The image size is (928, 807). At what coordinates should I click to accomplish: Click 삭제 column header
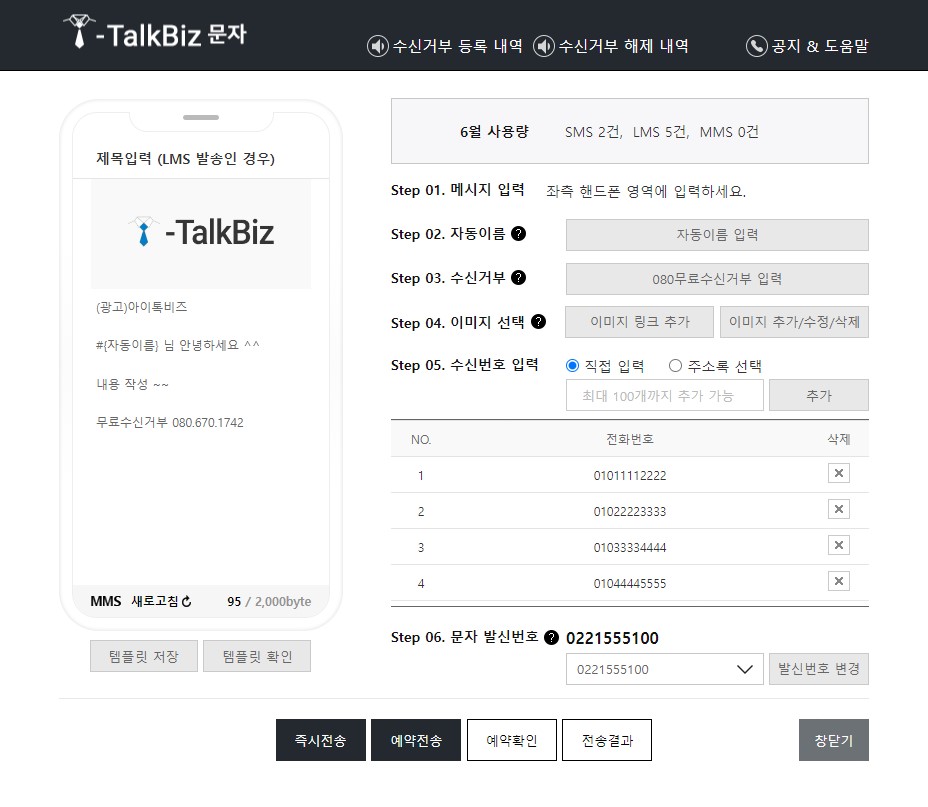click(x=839, y=439)
